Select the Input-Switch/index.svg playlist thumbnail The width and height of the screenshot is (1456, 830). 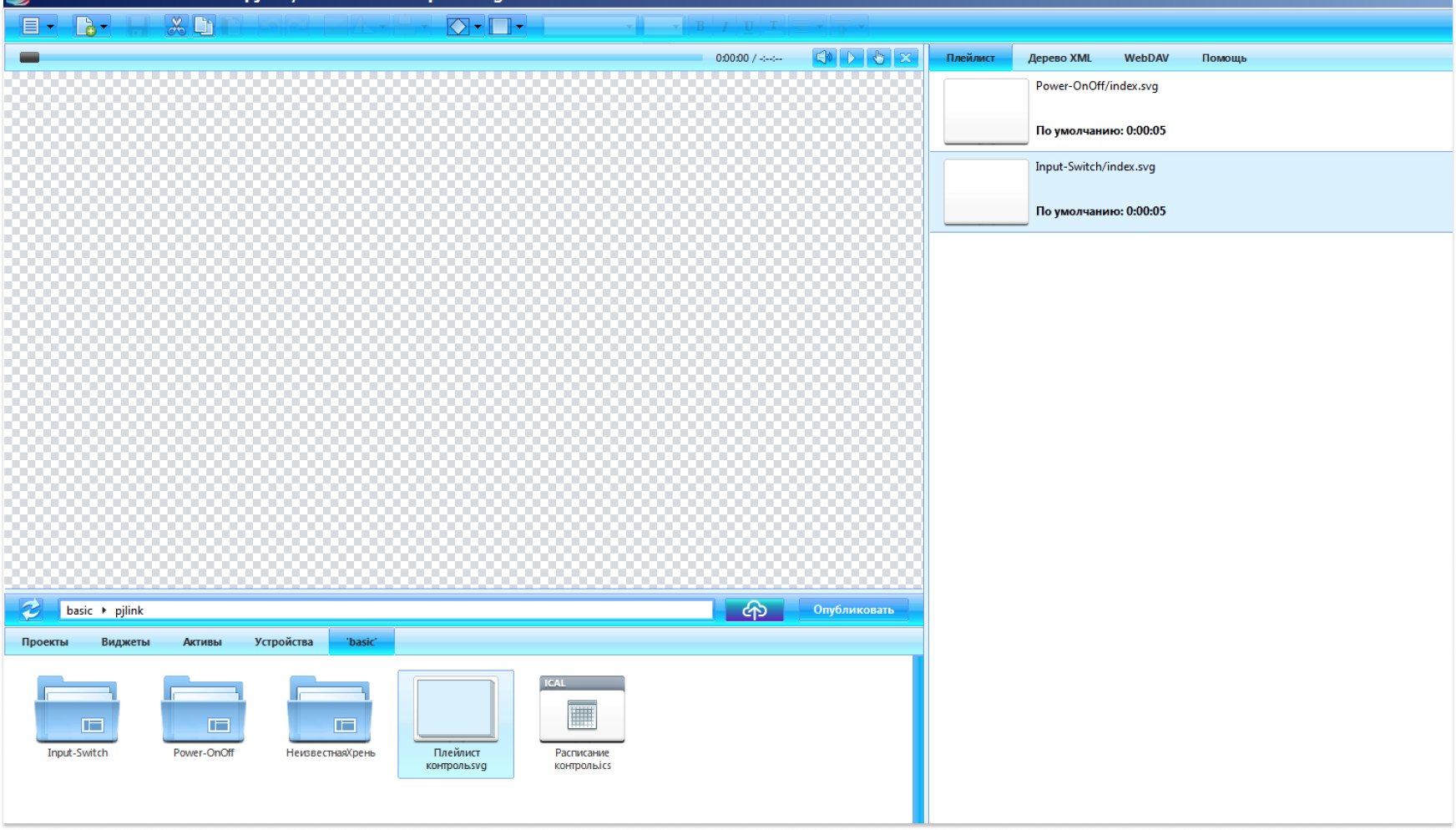[985, 192]
